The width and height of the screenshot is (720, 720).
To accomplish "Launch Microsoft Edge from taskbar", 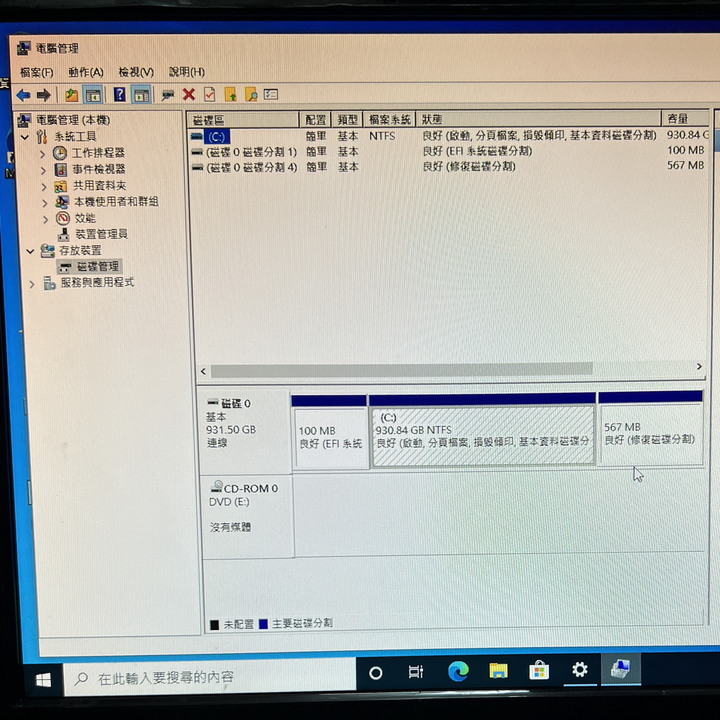I will [458, 671].
